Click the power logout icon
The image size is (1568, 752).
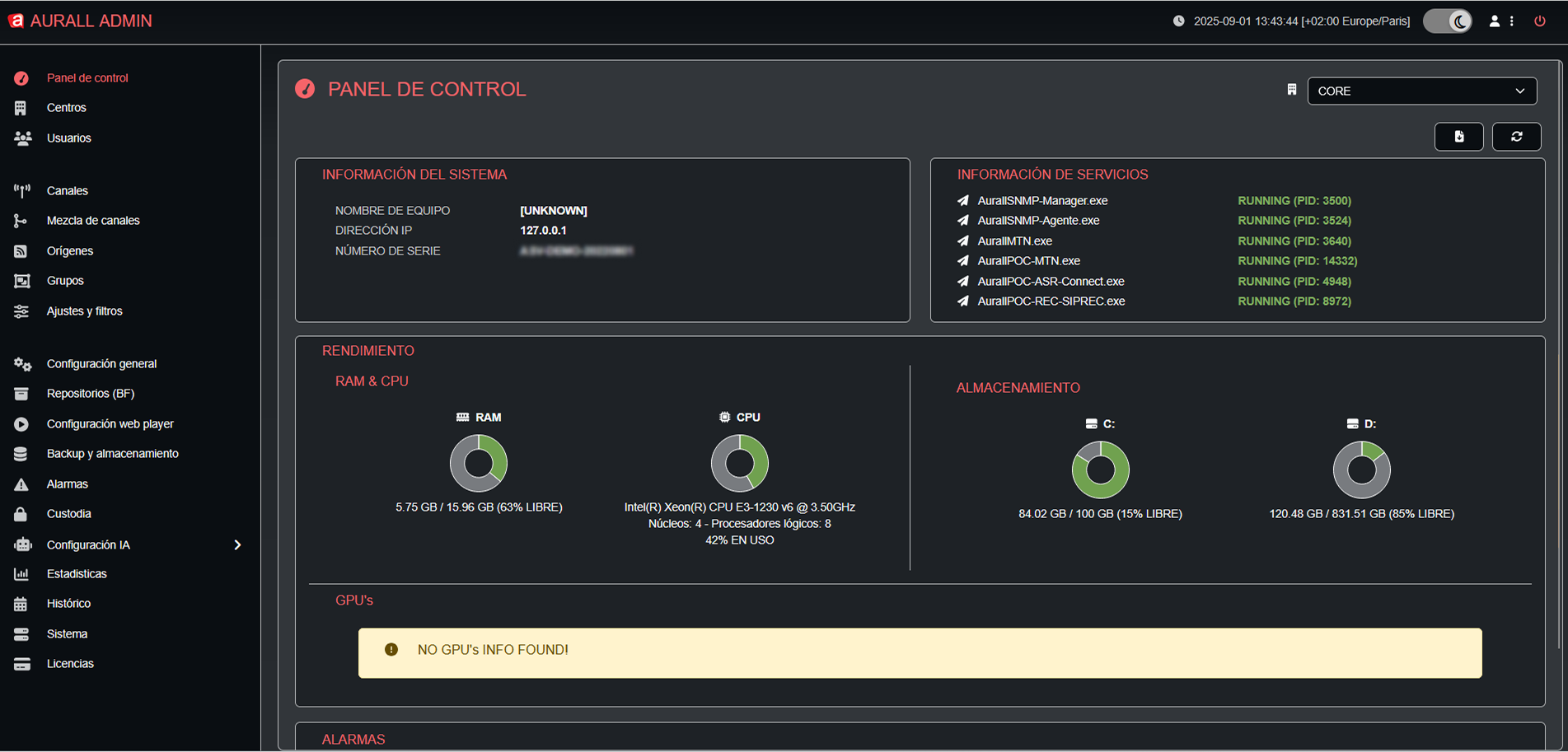pos(1539,21)
